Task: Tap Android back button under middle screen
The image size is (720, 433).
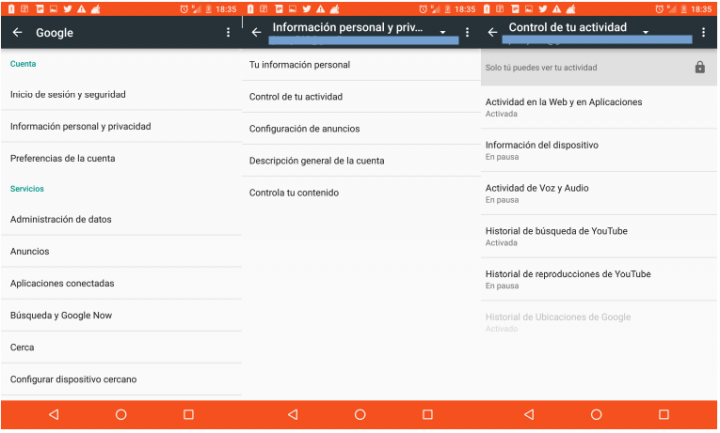Action: 293,415
